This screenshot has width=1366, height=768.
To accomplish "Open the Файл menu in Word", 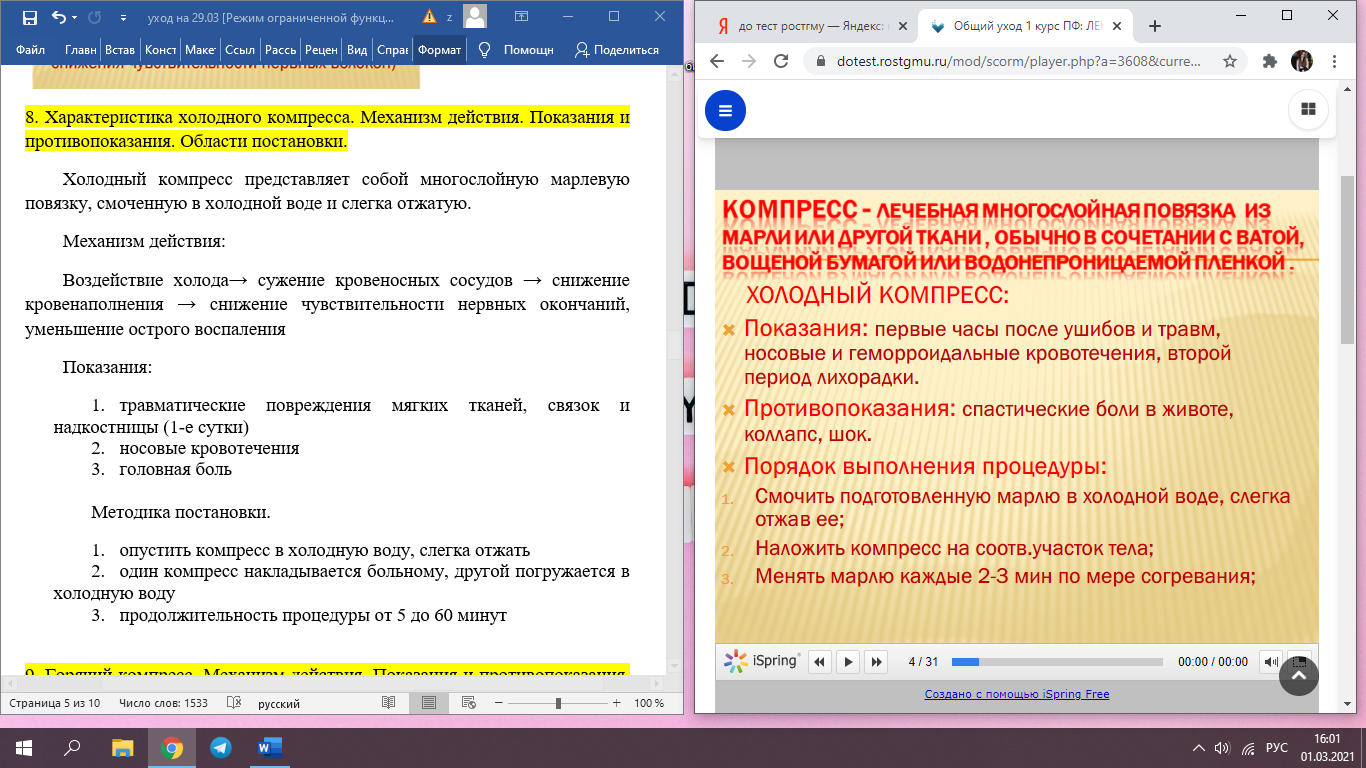I will (x=31, y=49).
